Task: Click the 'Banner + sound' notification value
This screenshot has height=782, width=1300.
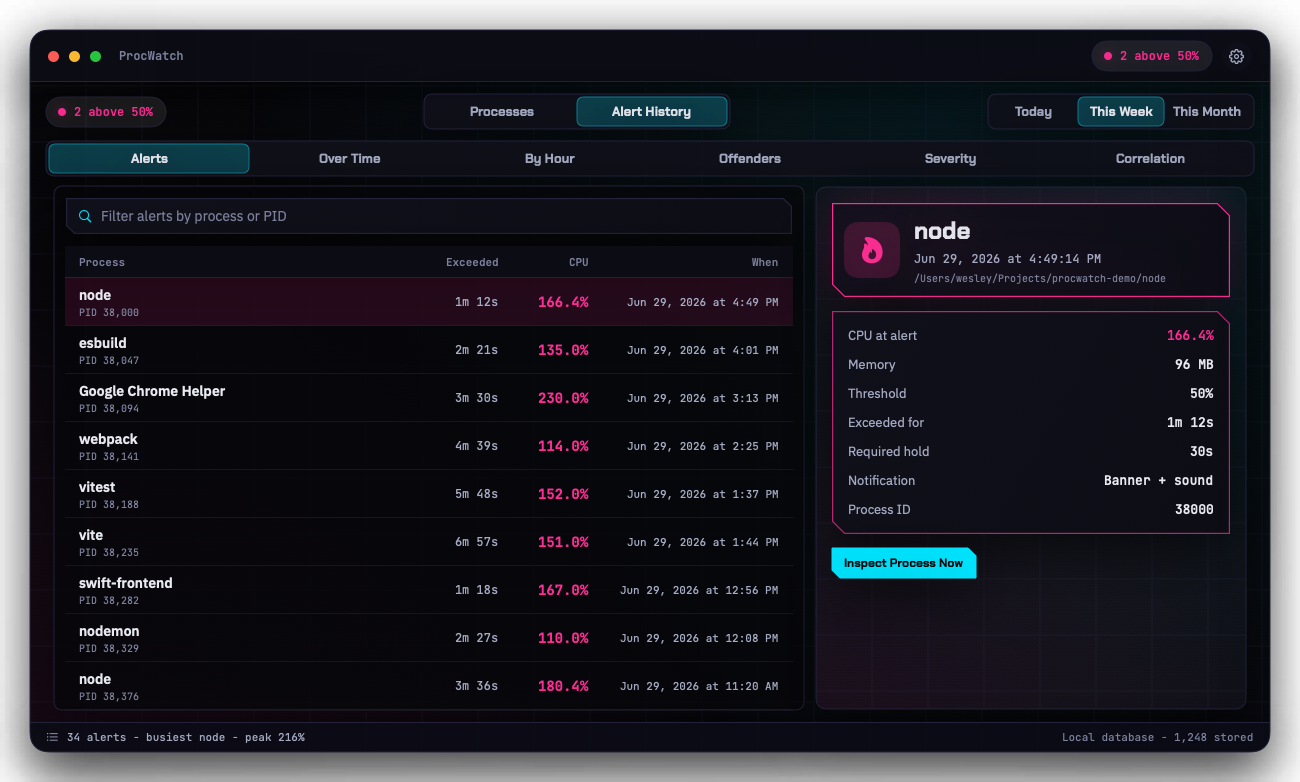Action: tap(1158, 481)
